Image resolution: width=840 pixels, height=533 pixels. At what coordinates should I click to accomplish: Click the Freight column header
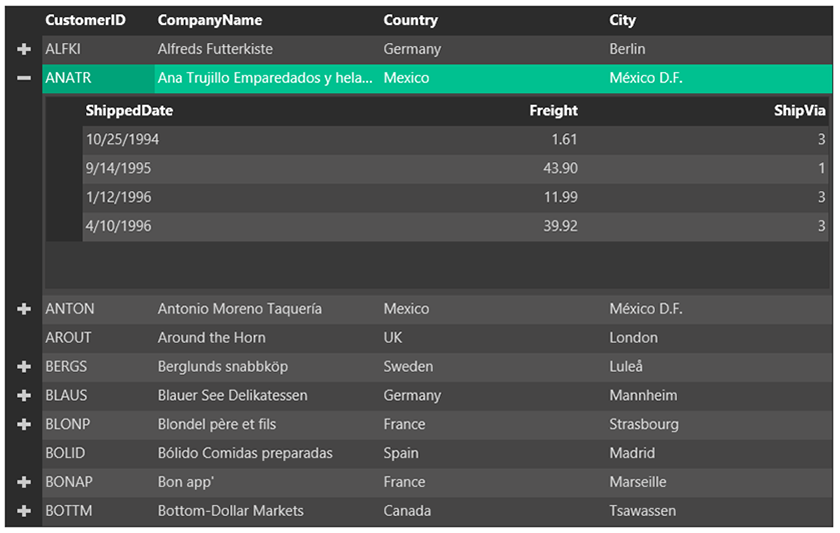coord(553,111)
